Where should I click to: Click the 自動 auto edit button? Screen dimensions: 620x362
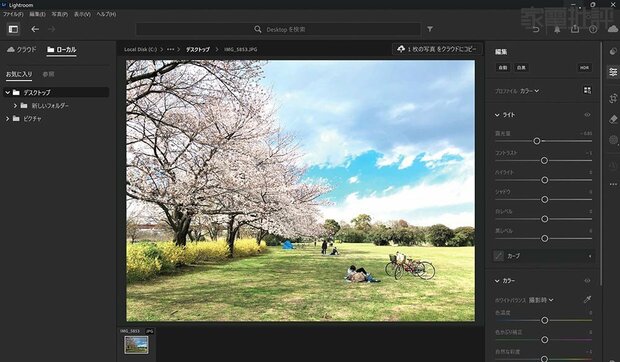pyautogui.click(x=503, y=68)
